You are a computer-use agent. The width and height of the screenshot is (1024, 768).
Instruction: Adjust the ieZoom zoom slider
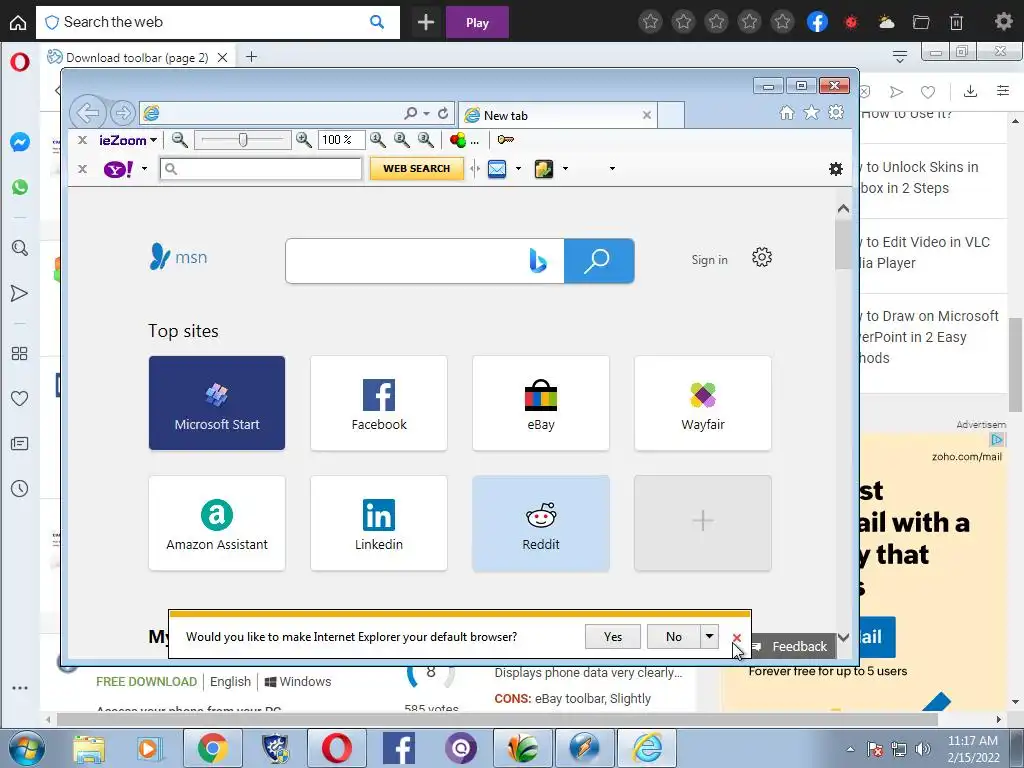(243, 140)
